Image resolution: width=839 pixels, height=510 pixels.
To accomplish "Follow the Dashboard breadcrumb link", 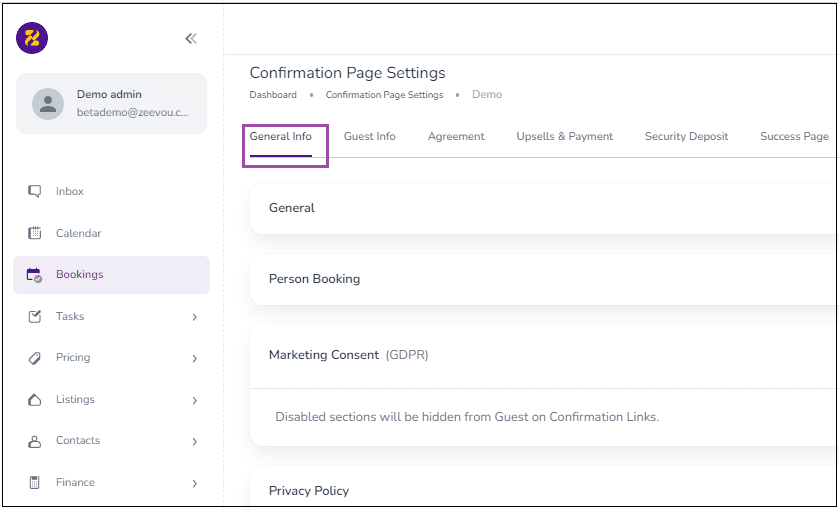I will pyautogui.click(x=273, y=95).
